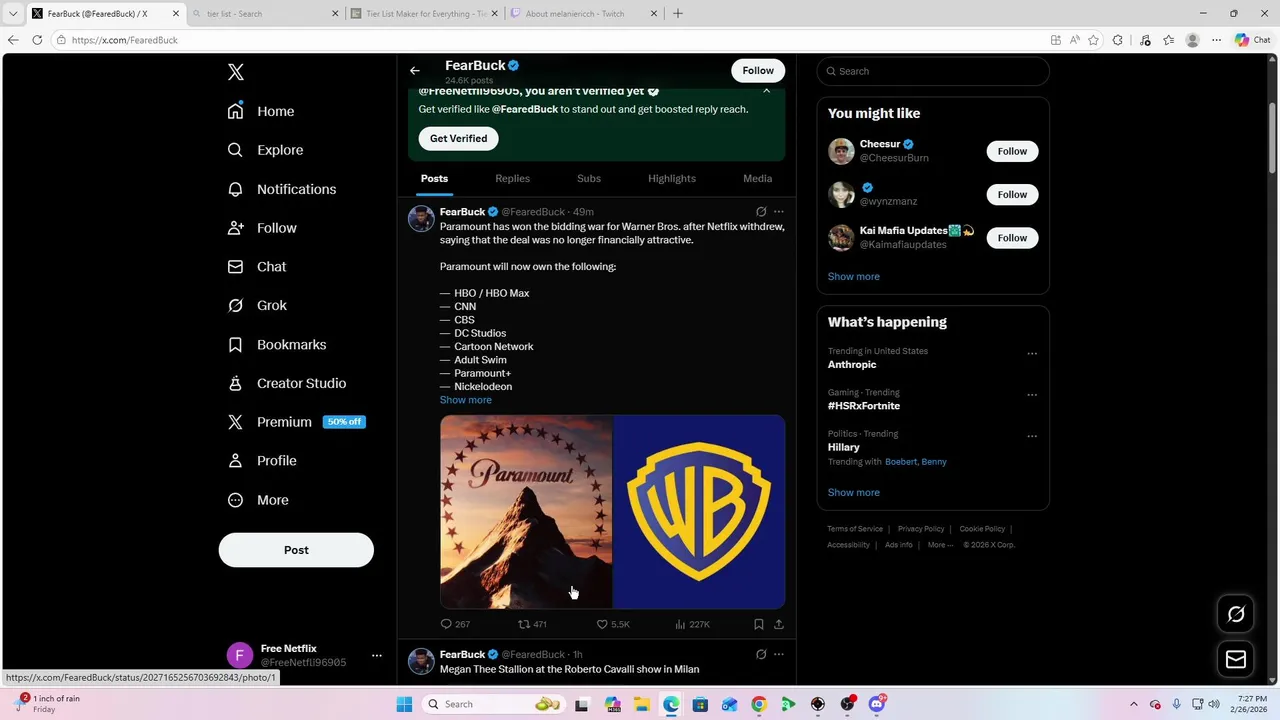Click Grok icon on the Paramount post
Screen dimensions: 1280x720
click(761, 212)
